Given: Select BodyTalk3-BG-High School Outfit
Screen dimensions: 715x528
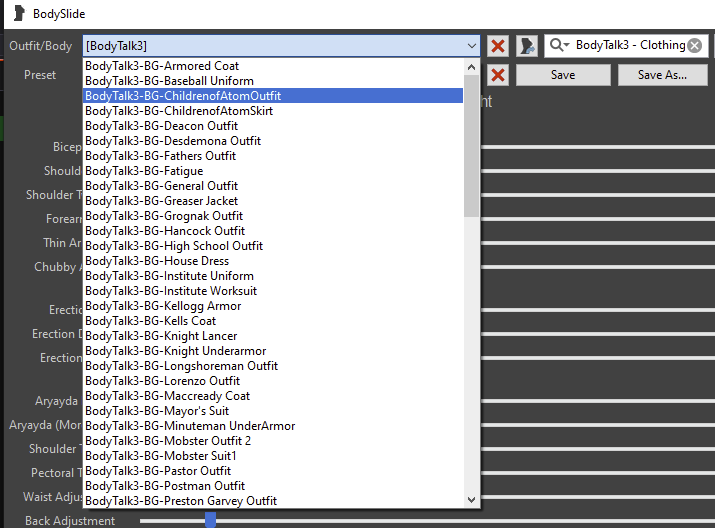Looking at the screenshot, I should pos(273,246).
